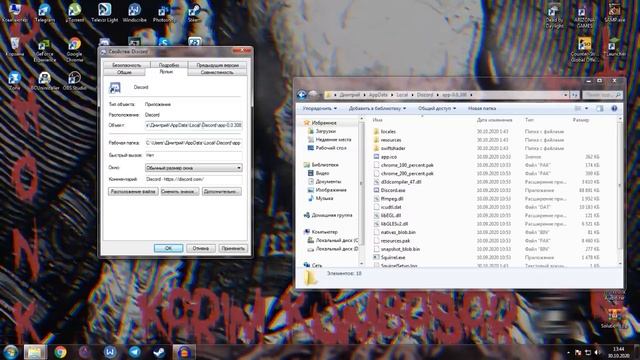Screen dimensions: 640x360
Task: Collapse the Избранное group in navigation pane
Action: 323,122
